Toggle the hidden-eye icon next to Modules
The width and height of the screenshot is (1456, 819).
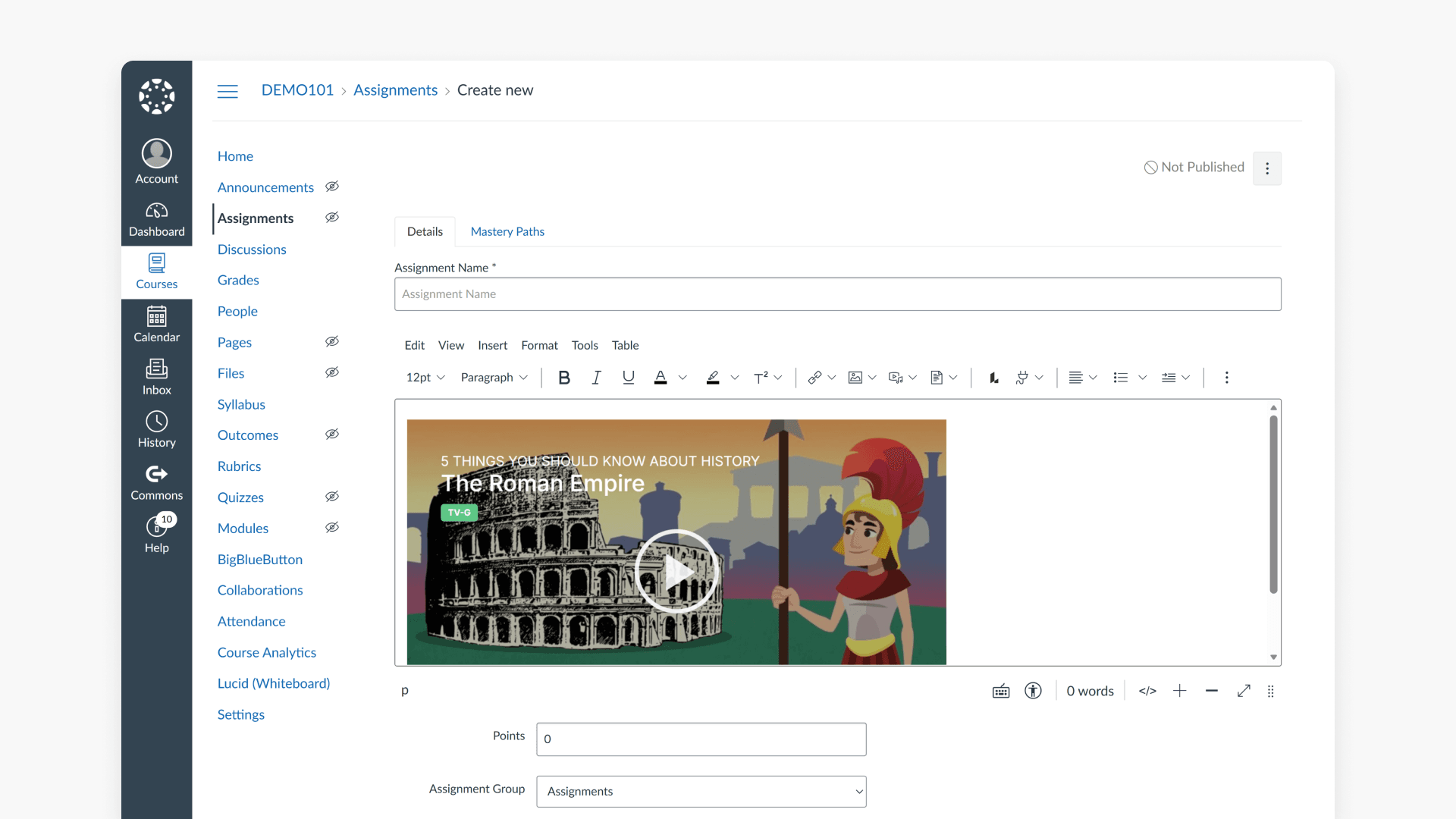pos(331,527)
